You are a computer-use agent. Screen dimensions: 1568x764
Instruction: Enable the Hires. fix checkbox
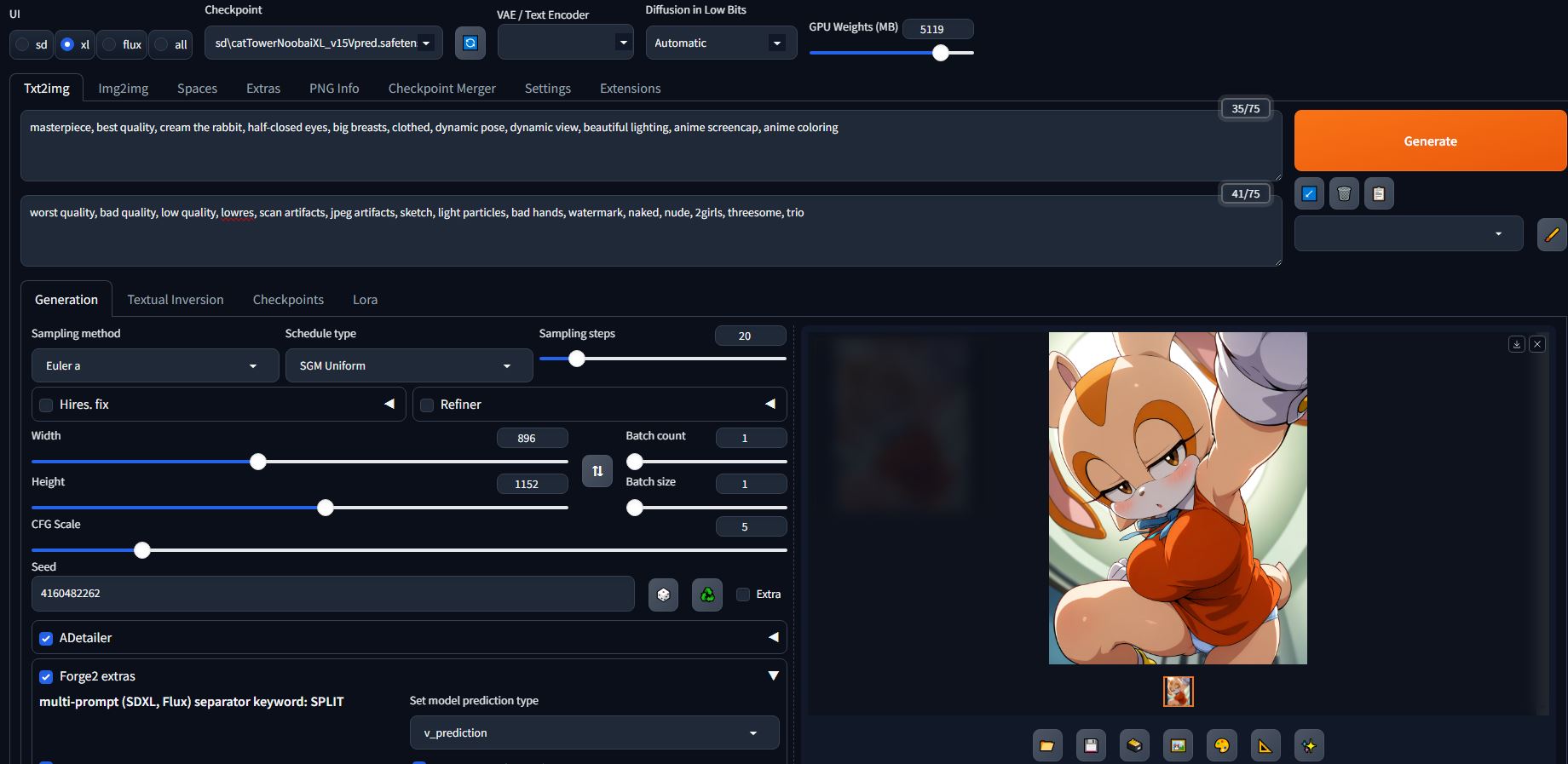point(46,405)
